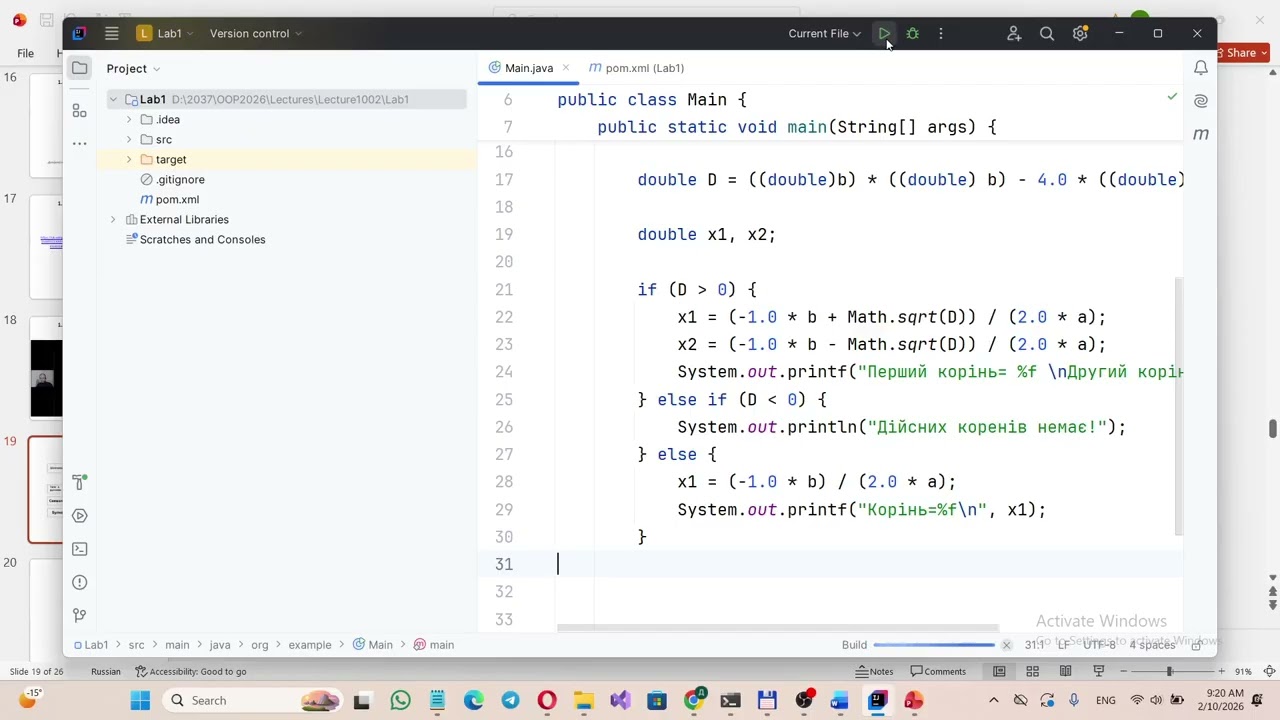Start debugging with the bug icon
The image size is (1280, 720).
[912, 33]
